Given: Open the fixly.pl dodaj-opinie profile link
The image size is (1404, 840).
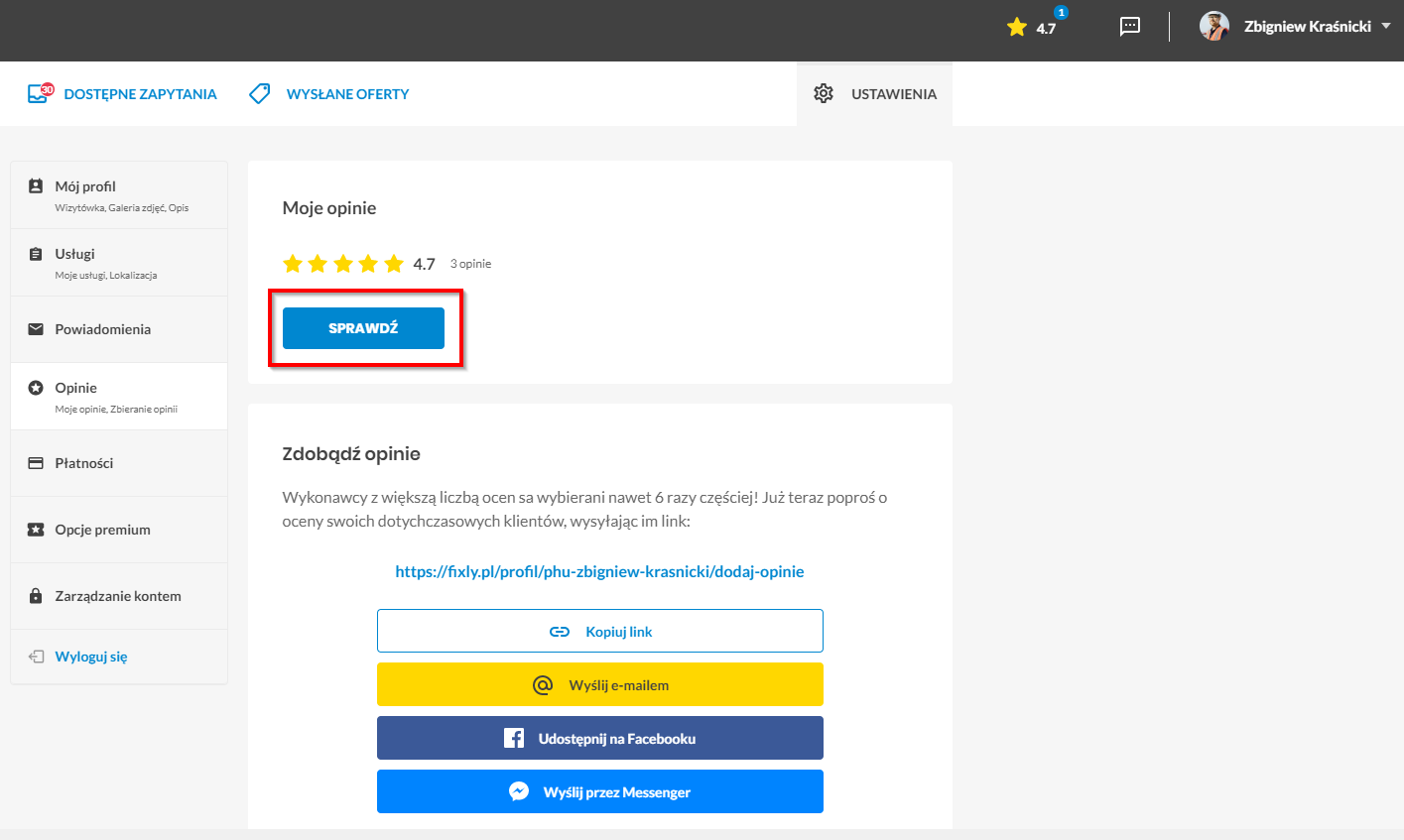Looking at the screenshot, I should coord(599,571).
